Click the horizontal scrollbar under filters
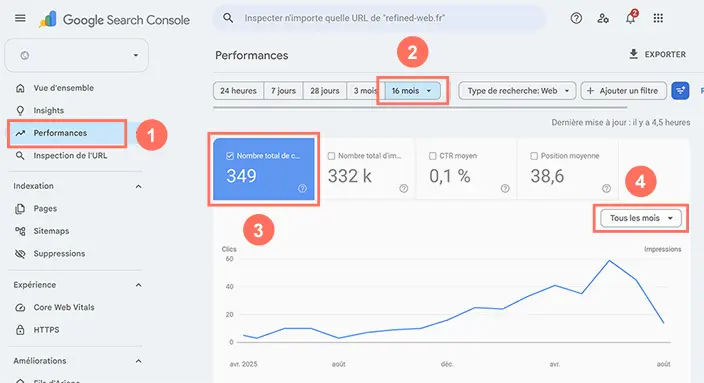 tap(420, 108)
